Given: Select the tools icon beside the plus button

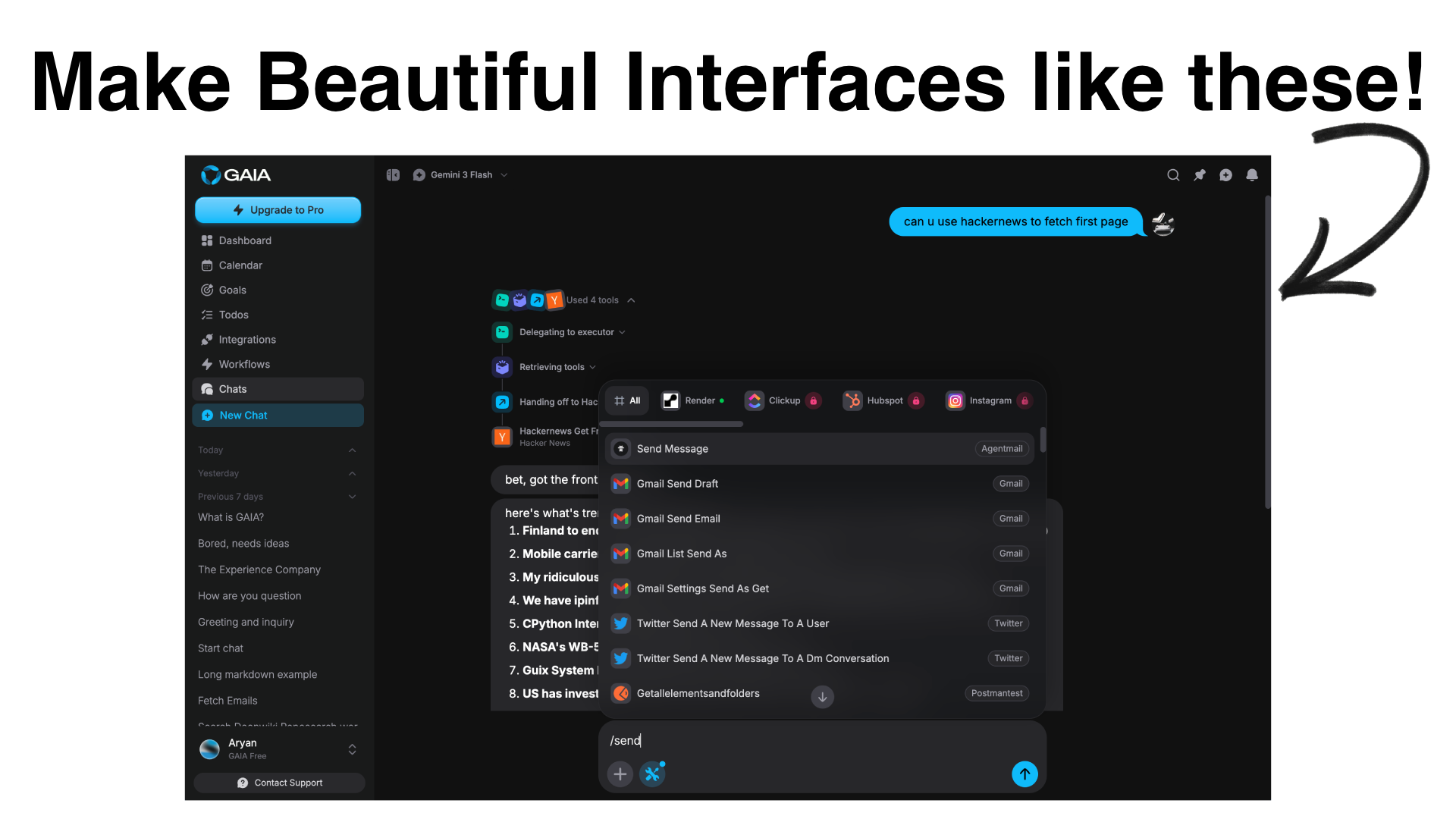Looking at the screenshot, I should (653, 773).
